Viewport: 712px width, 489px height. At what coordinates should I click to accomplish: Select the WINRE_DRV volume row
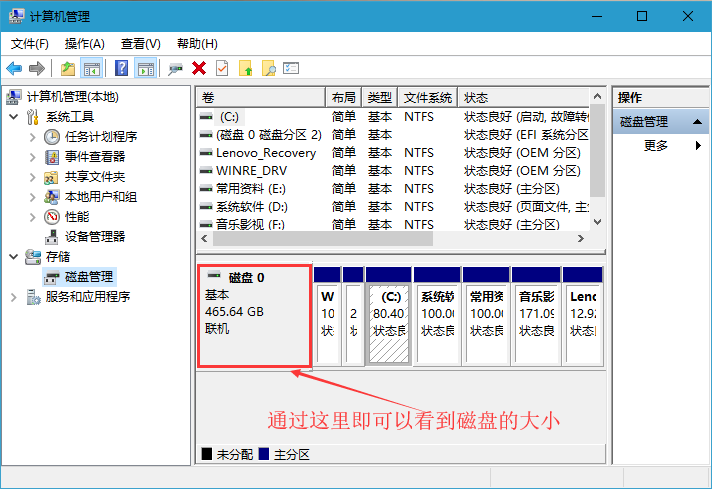393,171
